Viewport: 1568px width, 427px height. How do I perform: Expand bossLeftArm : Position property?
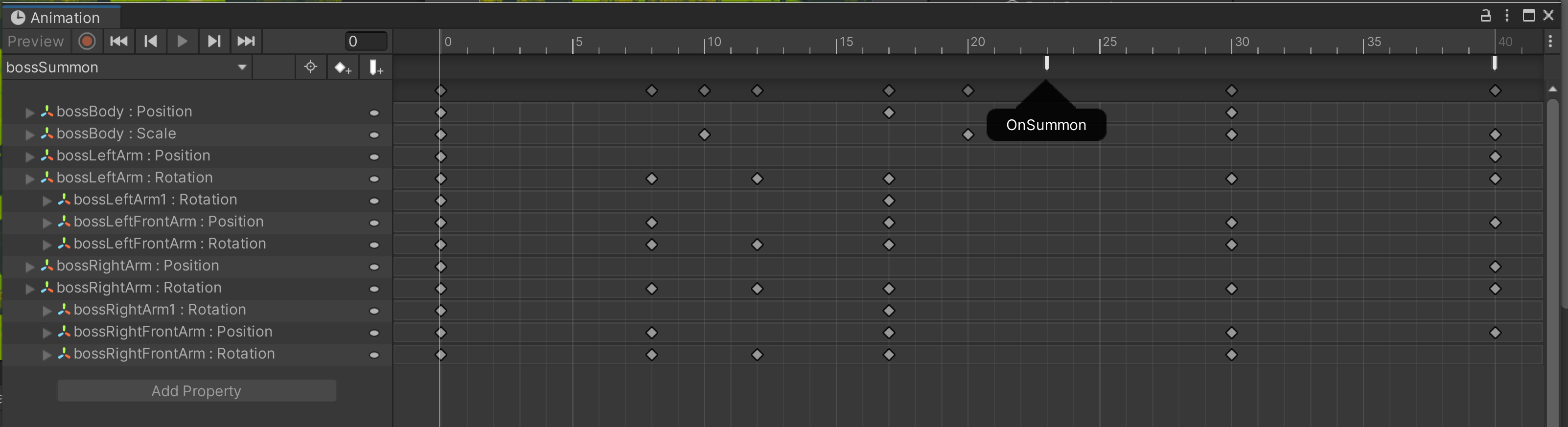[29, 157]
